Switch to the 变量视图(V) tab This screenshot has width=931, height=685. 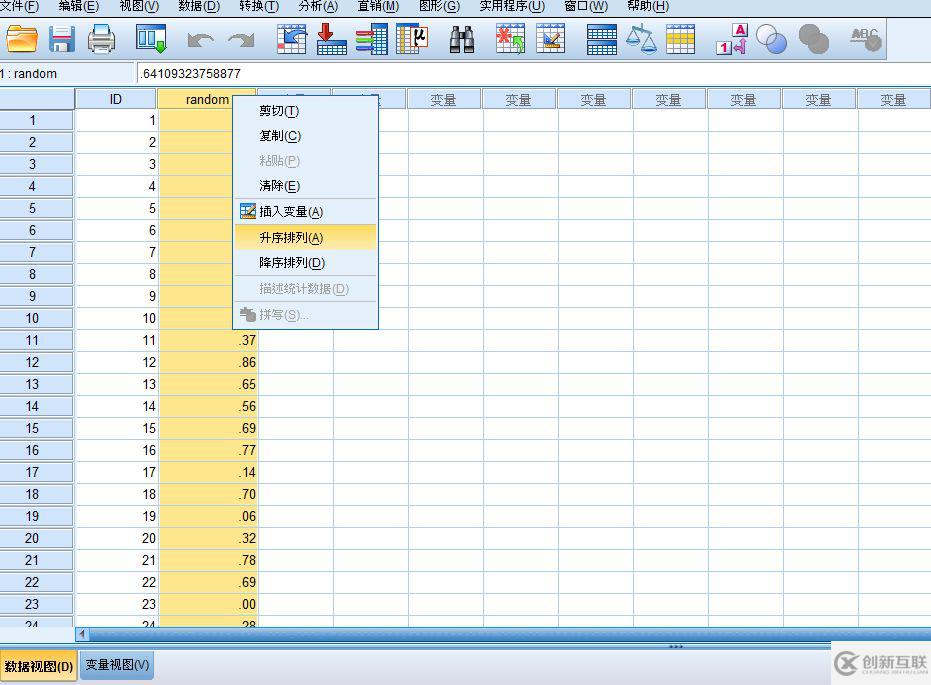pos(117,665)
